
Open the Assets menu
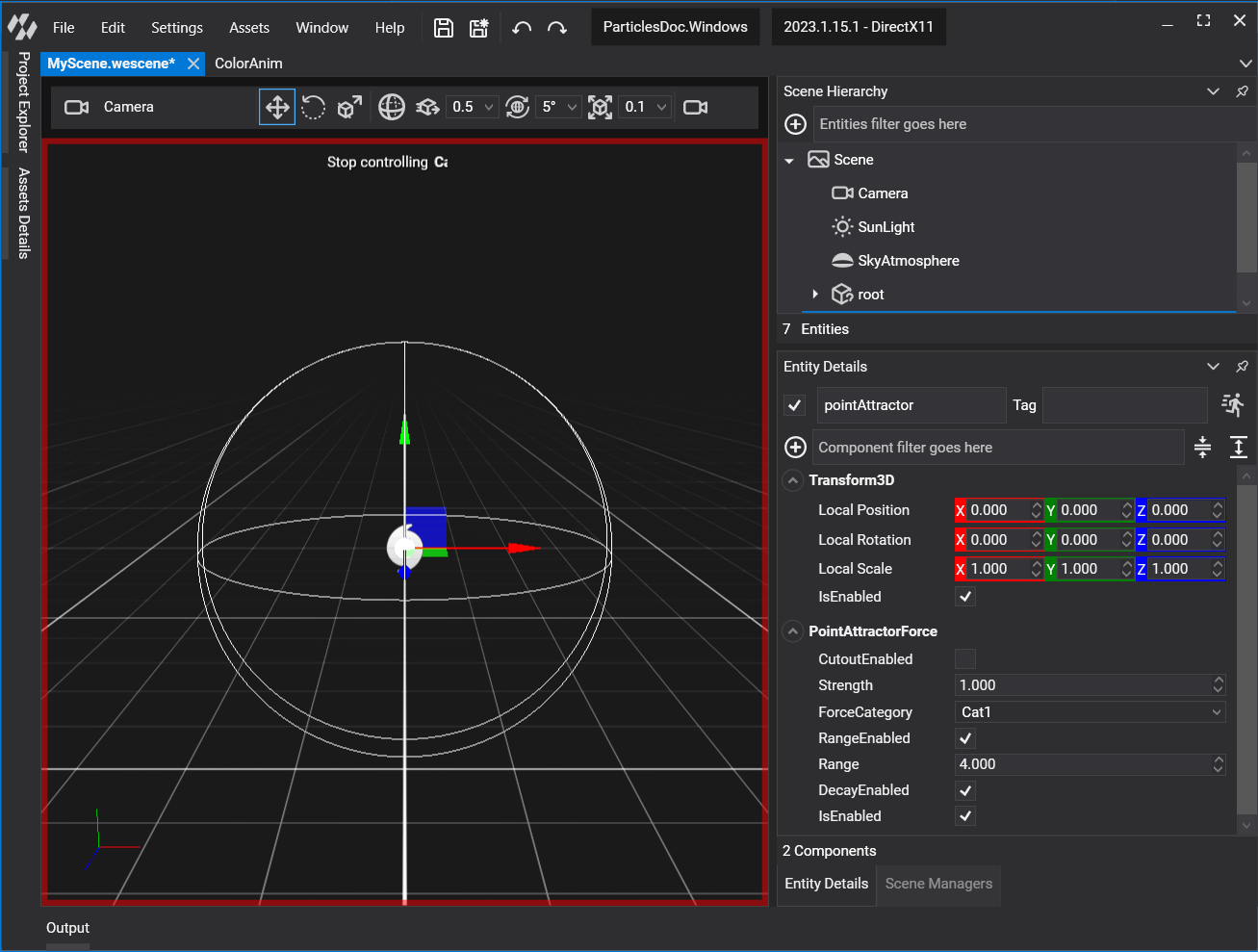pyautogui.click(x=248, y=28)
